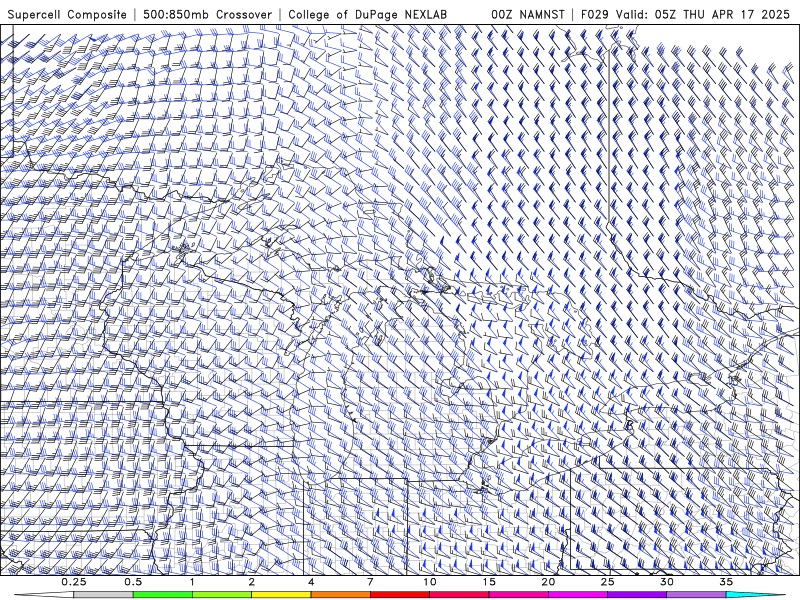Click the cyan arrow end of color bar

pyautogui.click(x=755, y=595)
